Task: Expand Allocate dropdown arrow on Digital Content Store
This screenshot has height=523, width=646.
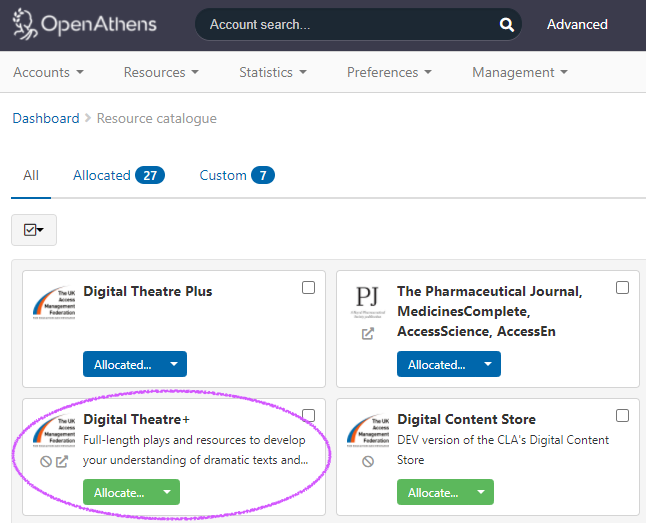Action: pos(481,492)
